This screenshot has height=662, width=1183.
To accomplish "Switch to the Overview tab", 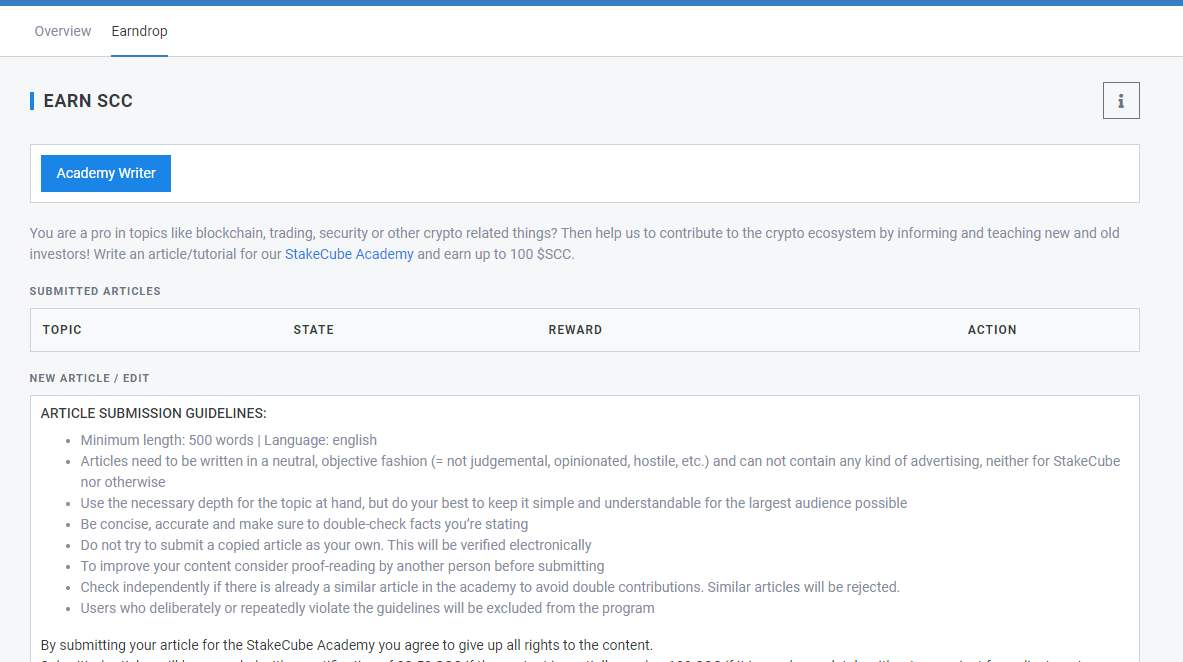I will click(x=63, y=31).
